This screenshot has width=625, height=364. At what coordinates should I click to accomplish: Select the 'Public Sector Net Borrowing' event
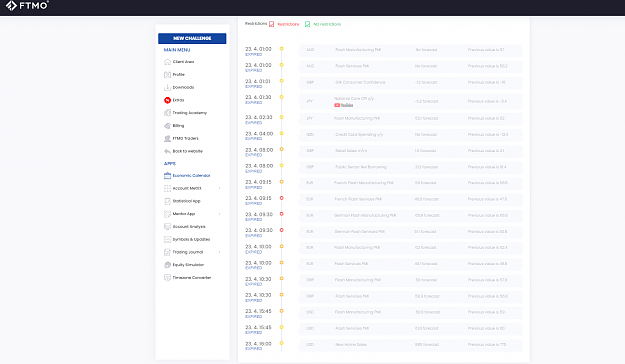pos(361,167)
